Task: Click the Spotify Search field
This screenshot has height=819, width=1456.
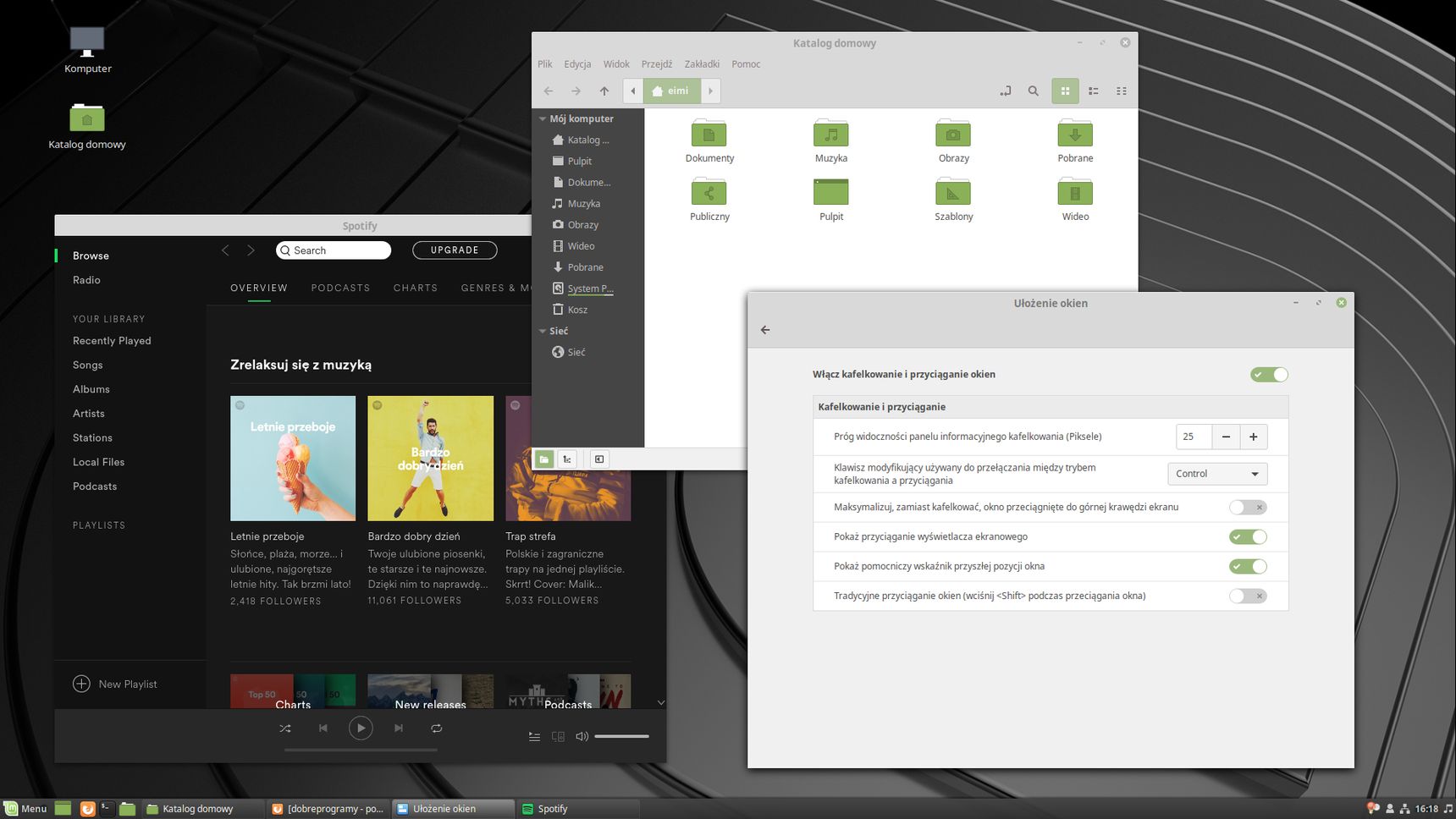Action: click(334, 250)
